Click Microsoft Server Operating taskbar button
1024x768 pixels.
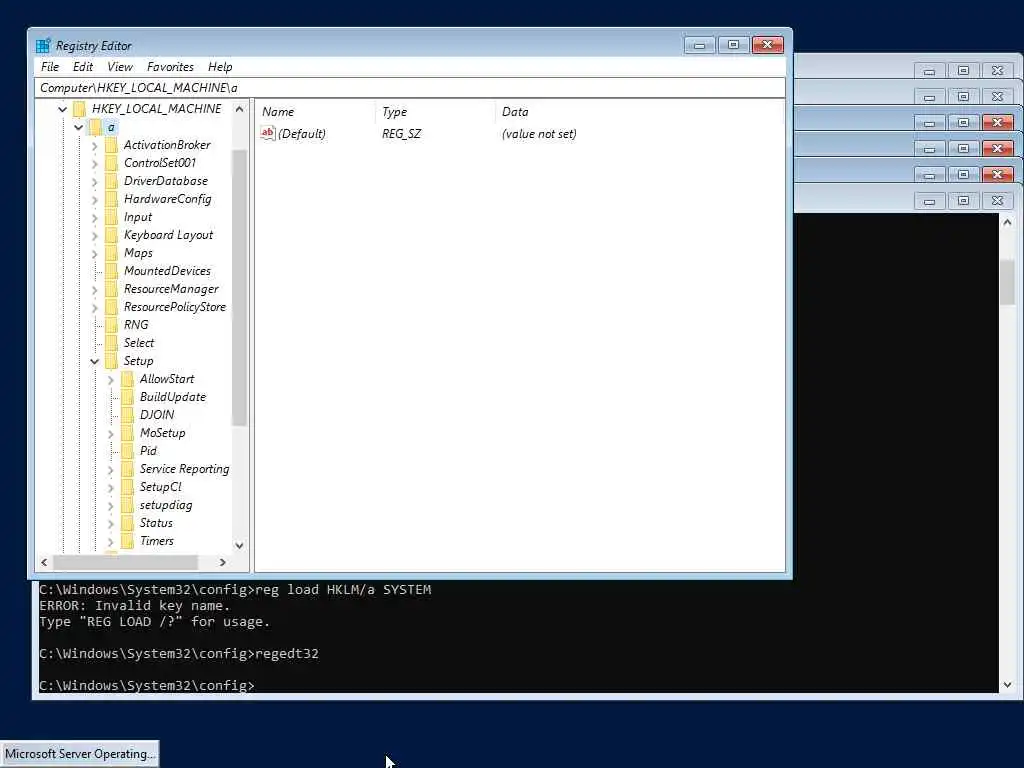[x=80, y=754]
